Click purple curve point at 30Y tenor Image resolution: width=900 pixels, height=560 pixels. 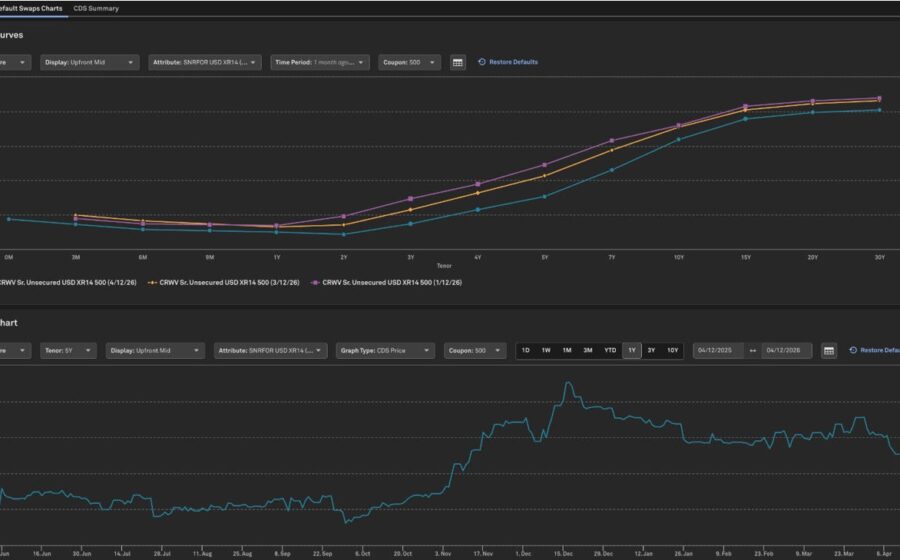[879, 98]
